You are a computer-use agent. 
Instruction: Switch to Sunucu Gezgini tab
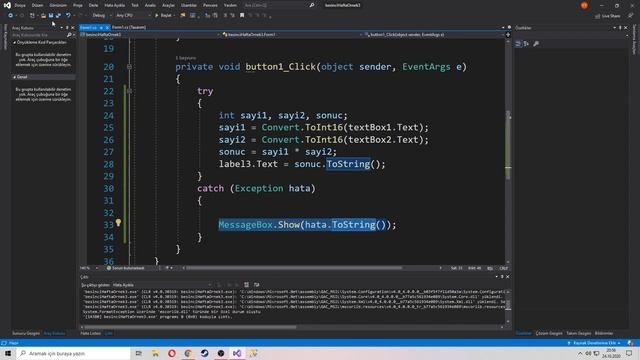(x=26, y=333)
